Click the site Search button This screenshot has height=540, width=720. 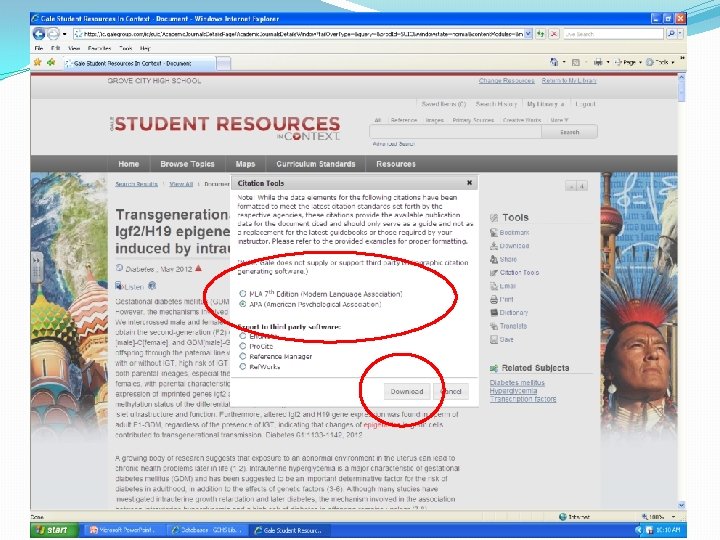pos(569,132)
